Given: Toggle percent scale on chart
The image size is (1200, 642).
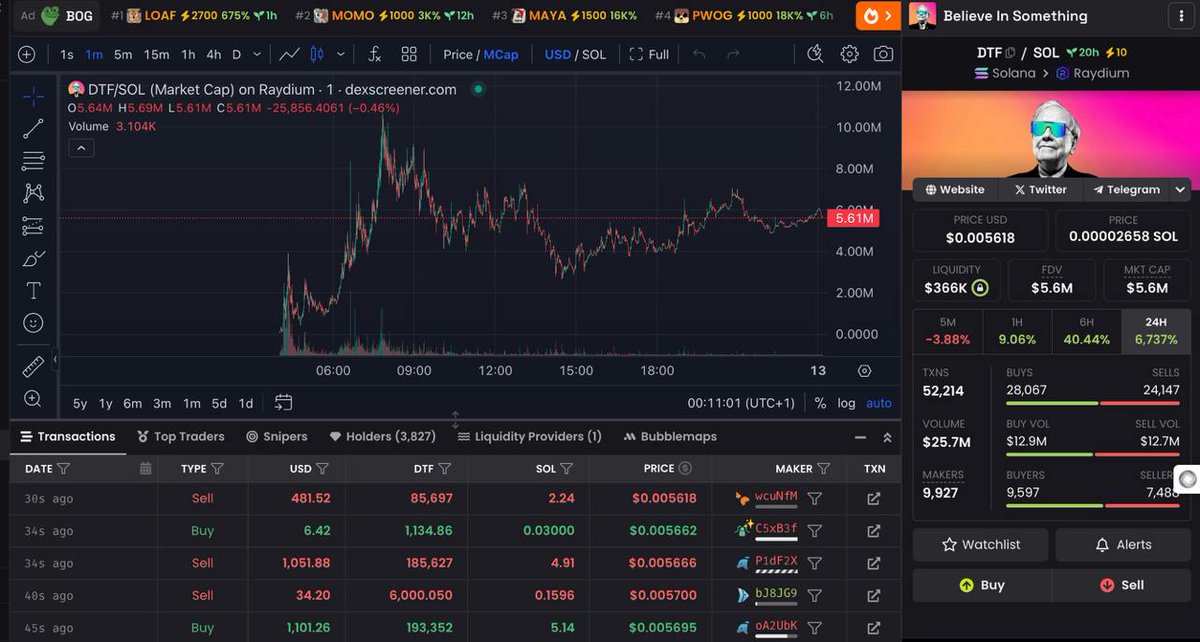Looking at the screenshot, I should point(820,403).
